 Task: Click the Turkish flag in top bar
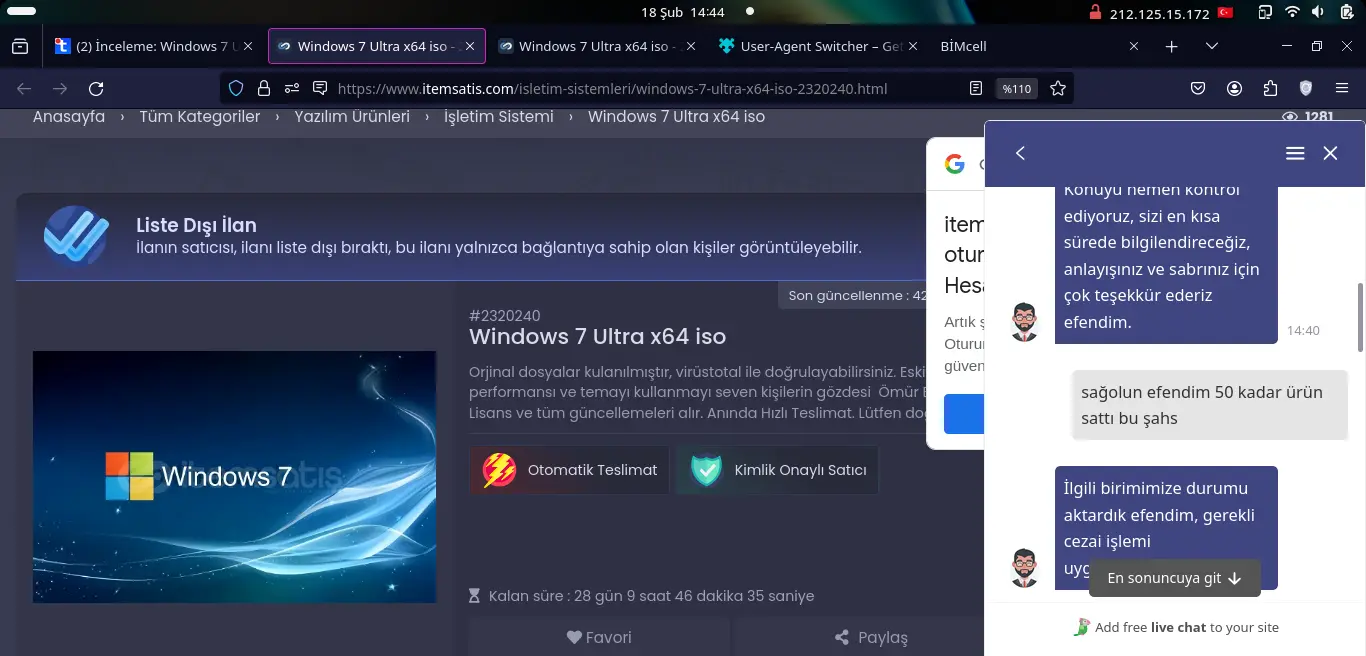tap(1225, 12)
